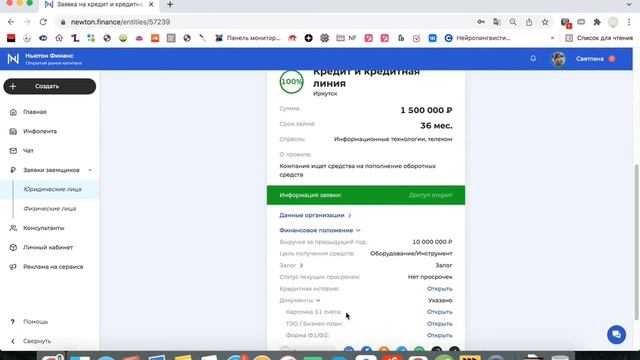
Task: Open Консультанты in the sidebar
Action: (44, 228)
